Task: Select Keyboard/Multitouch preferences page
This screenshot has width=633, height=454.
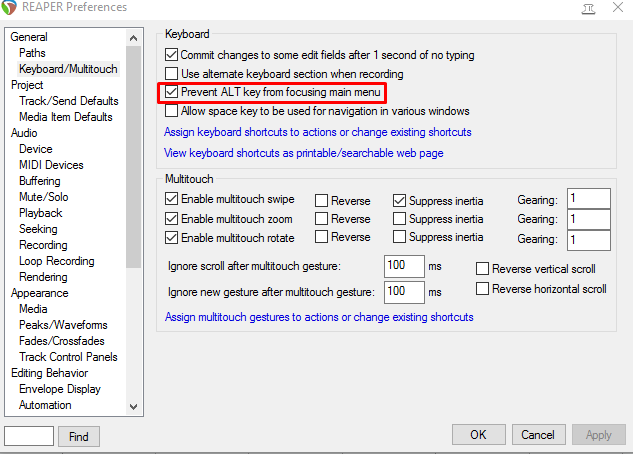Action: [68, 69]
